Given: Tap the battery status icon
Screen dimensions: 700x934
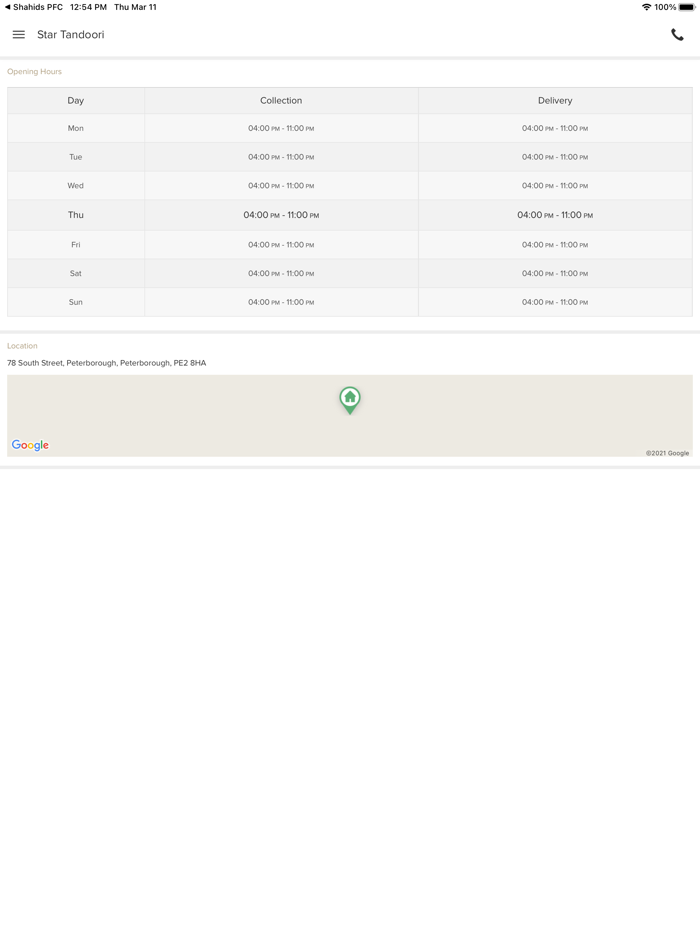Looking at the screenshot, I should (x=687, y=7).
